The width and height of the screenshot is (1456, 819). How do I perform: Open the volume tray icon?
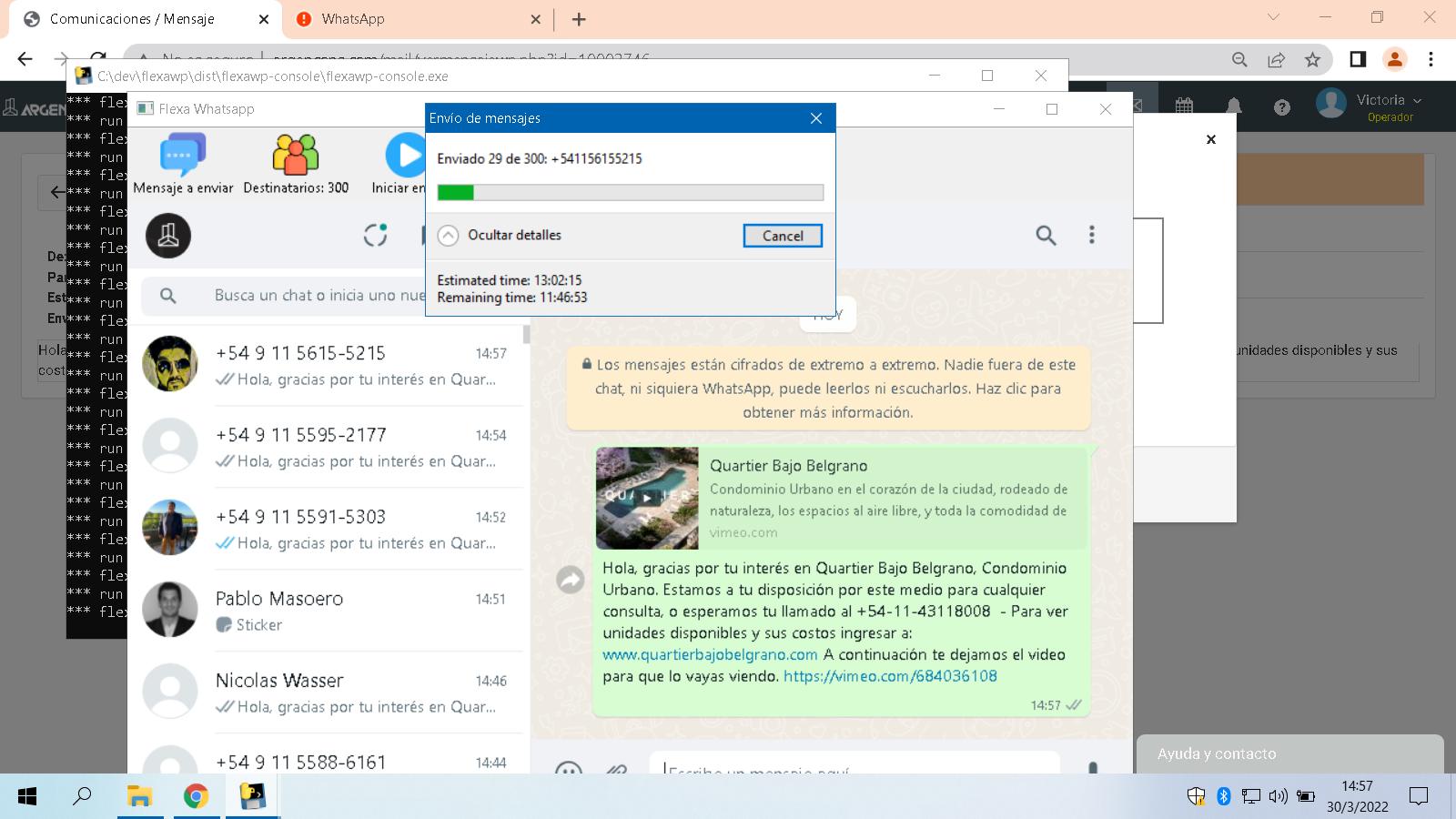point(1279,797)
